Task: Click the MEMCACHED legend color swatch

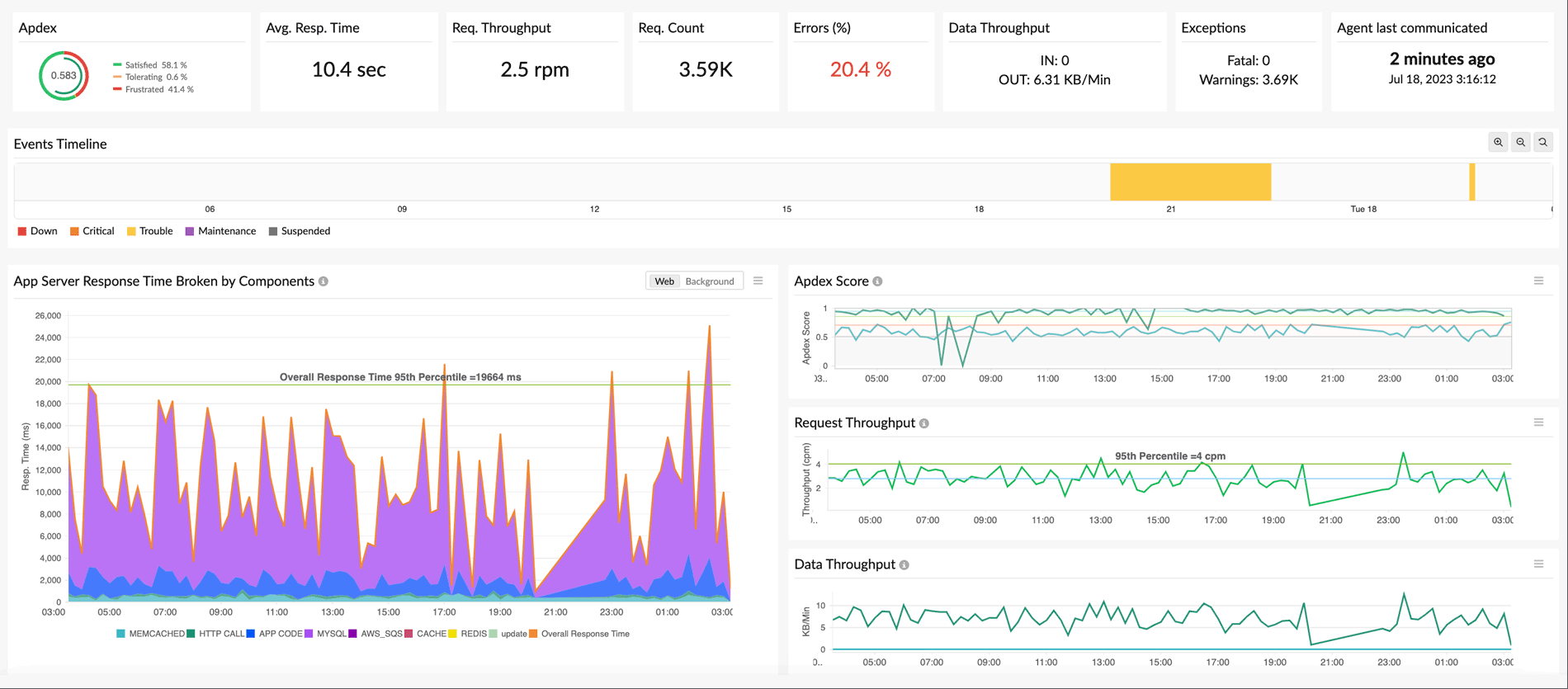Action: pyautogui.click(x=121, y=634)
